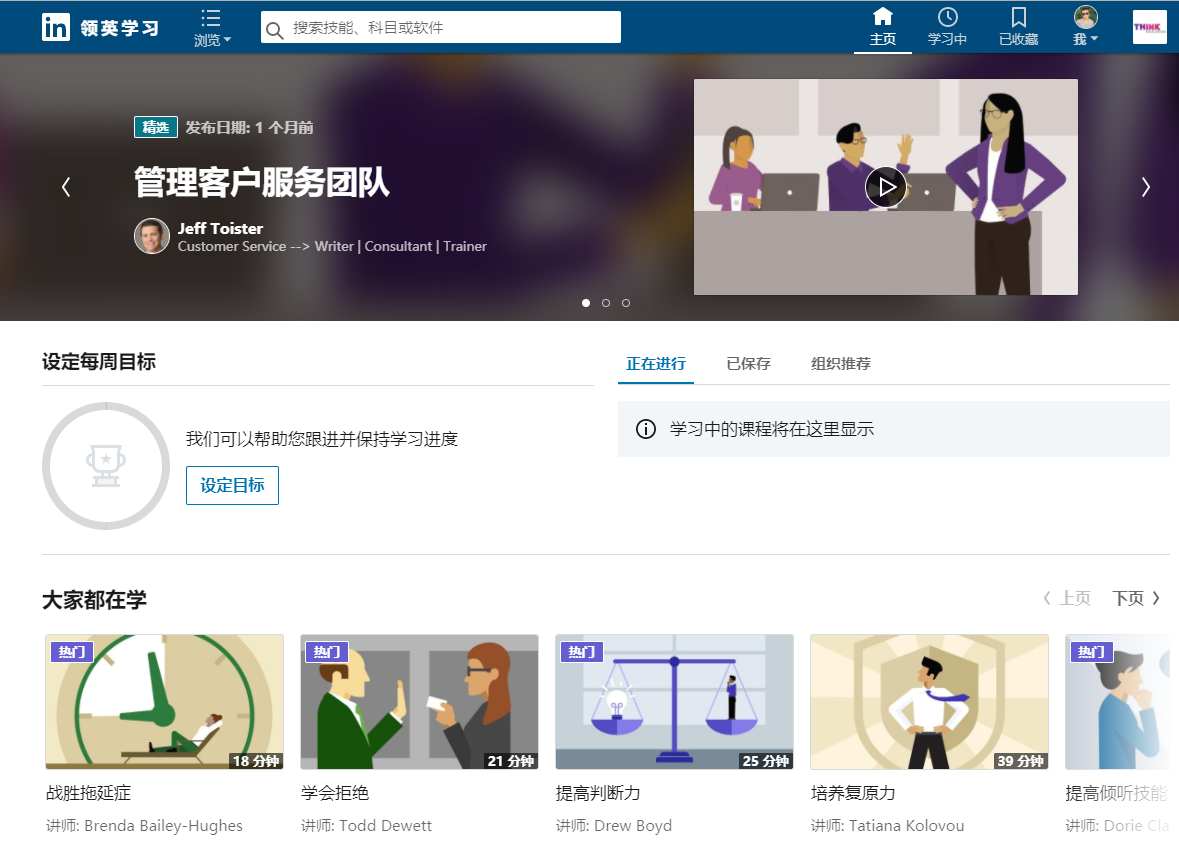The image size is (1179, 863).
Task: Open the 培养复原力 course thumbnail
Action: coord(929,702)
